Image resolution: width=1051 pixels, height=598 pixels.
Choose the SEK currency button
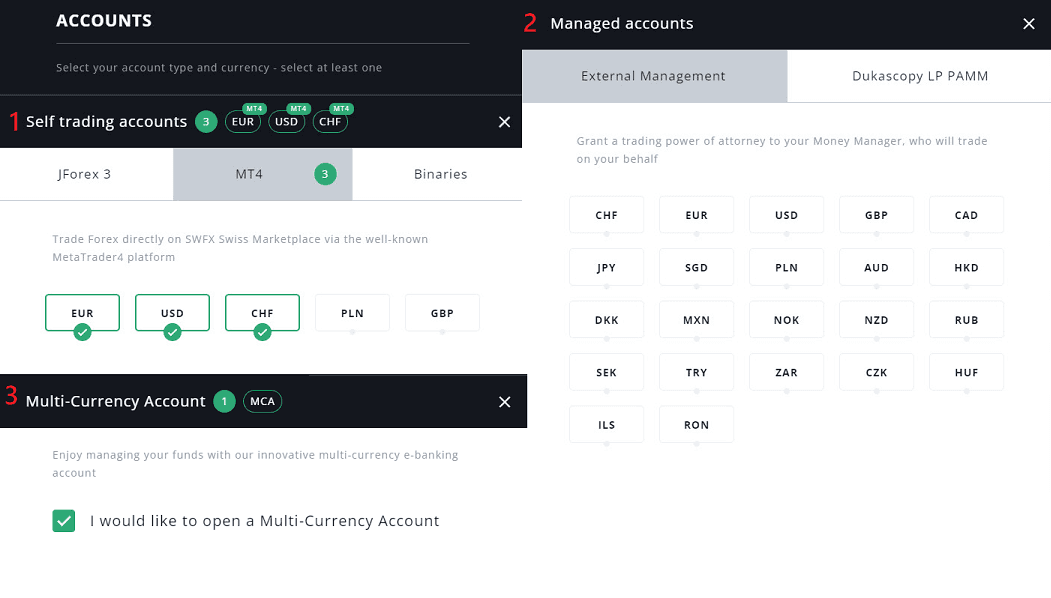[607, 372]
